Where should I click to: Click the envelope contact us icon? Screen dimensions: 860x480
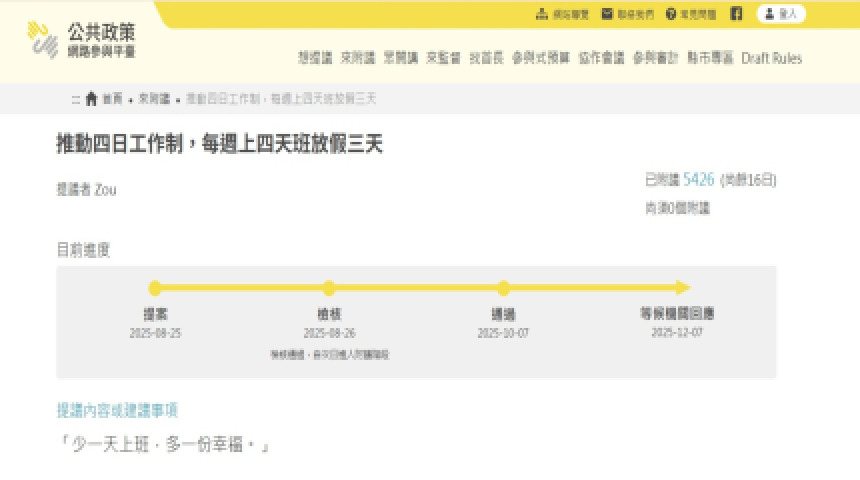point(607,14)
